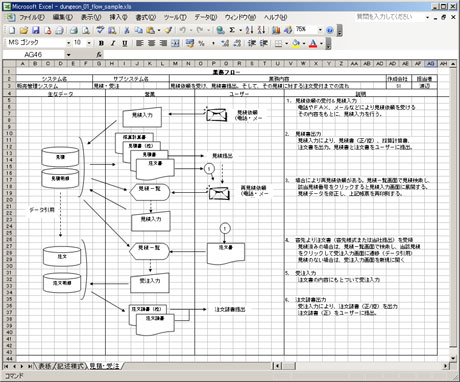Click the Insert Function fx button
Screen dimensions: 460x382
[99, 54]
